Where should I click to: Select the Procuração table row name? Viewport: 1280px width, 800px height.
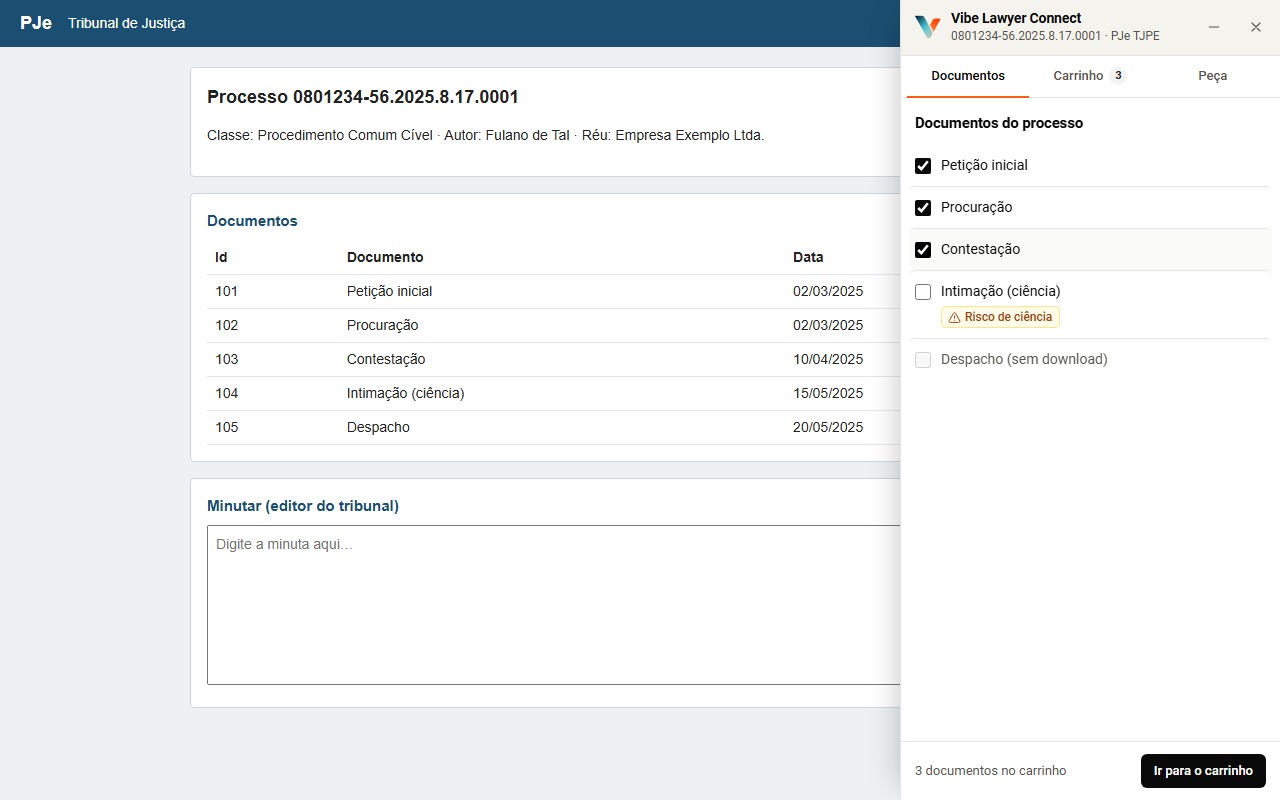382,326
